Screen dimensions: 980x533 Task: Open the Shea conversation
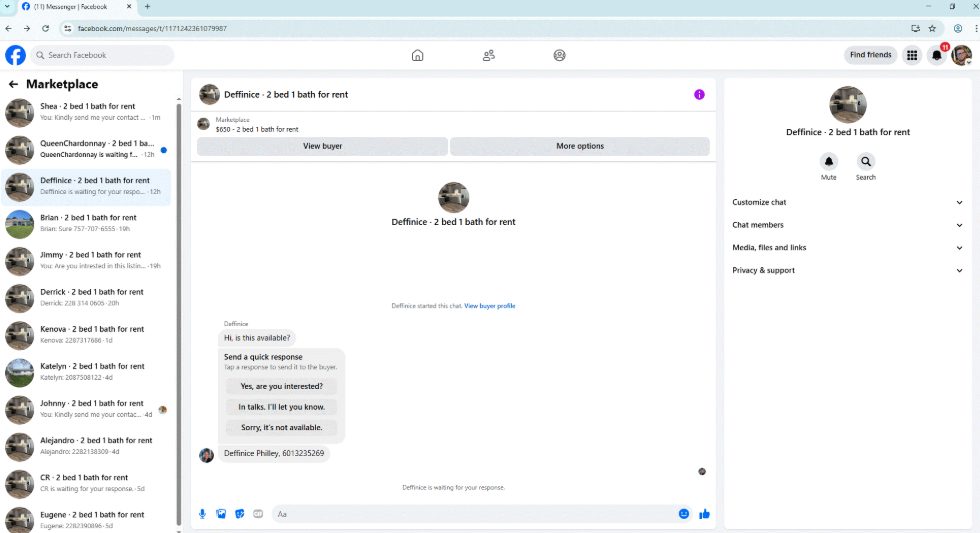86,112
